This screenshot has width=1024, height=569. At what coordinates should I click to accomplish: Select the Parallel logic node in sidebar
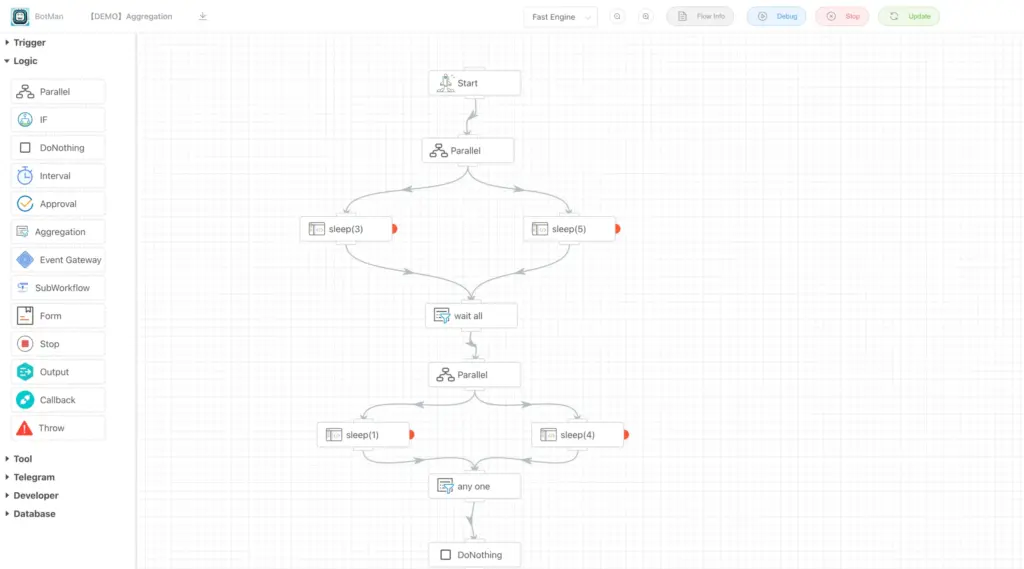point(58,91)
